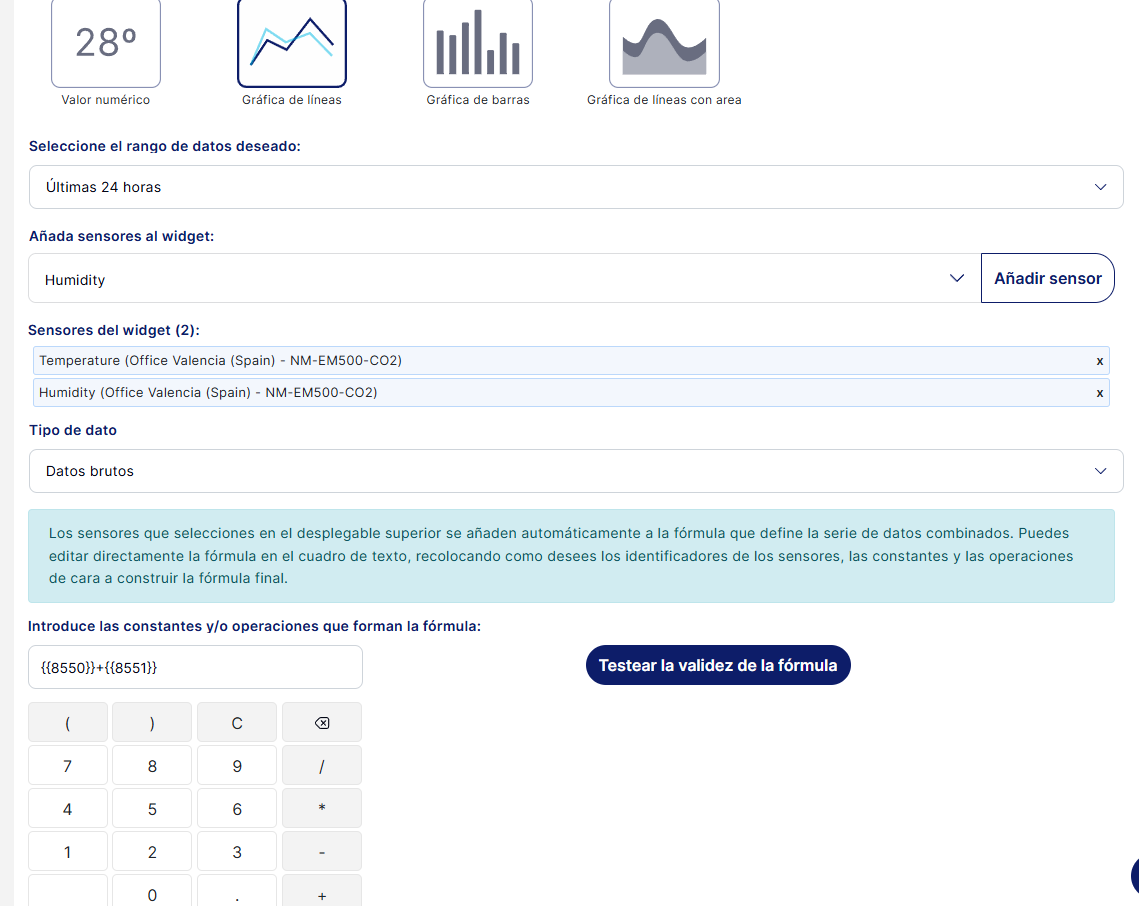Screen dimensions: 1139x906
Task: Open the Últimas 24 horas range dropdown
Action: pyautogui.click(x=576, y=187)
